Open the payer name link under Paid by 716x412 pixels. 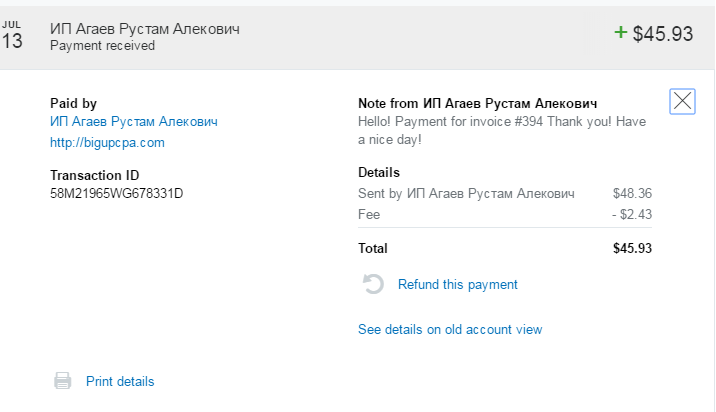[133, 121]
